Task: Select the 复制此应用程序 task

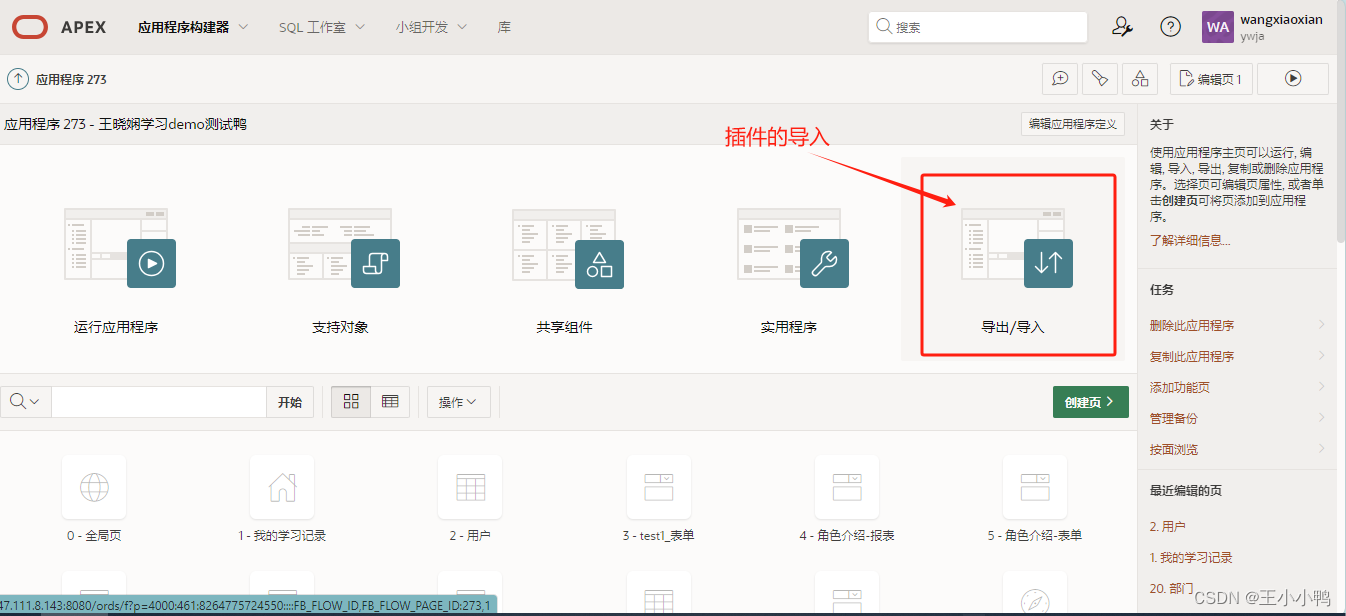Action: 1192,356
